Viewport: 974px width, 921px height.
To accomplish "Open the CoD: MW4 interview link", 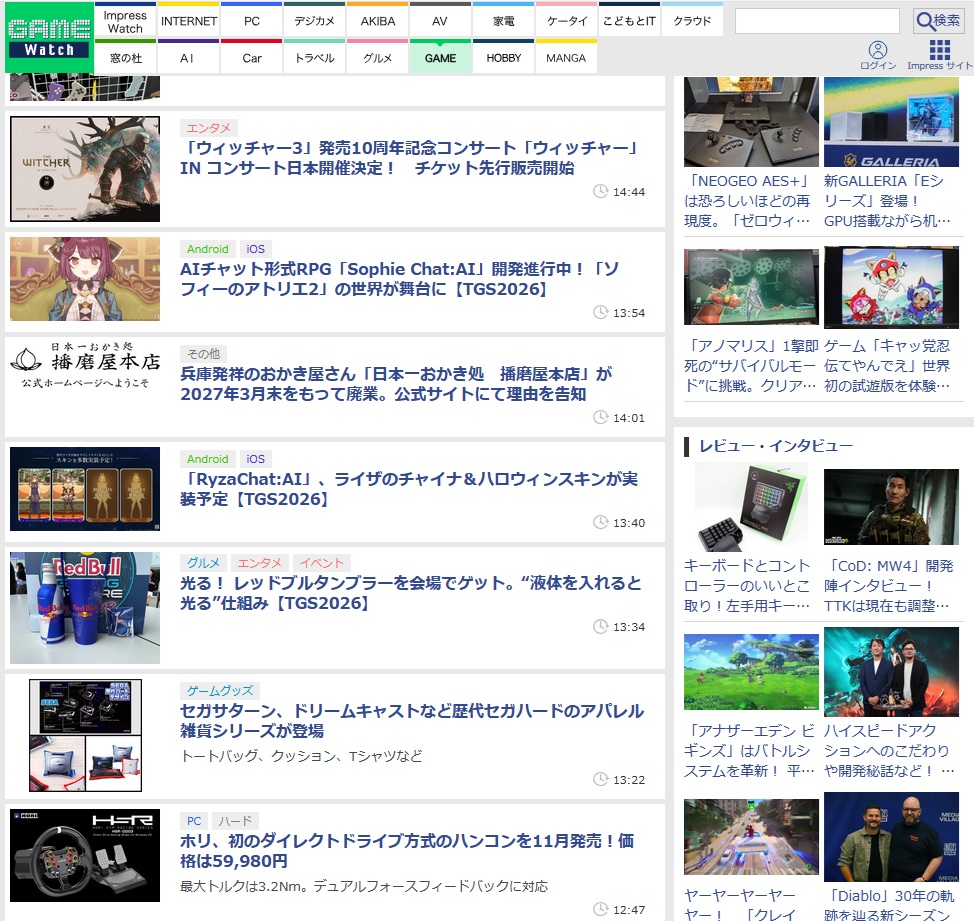I will (888, 585).
